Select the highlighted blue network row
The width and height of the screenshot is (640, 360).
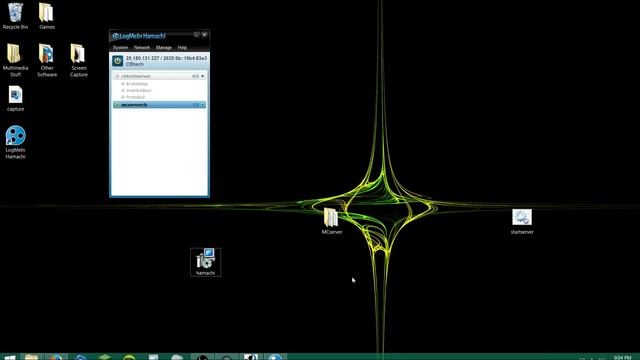[159, 105]
